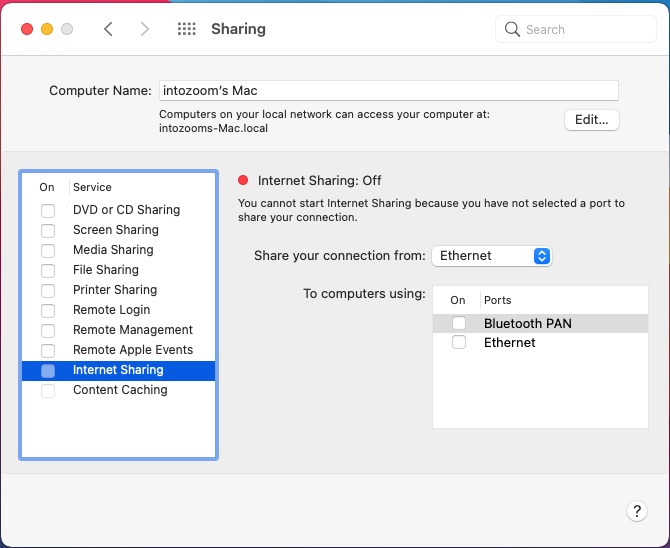670x548 pixels.
Task: Select the Bluetooth PAN port row
Action: [x=540, y=323]
